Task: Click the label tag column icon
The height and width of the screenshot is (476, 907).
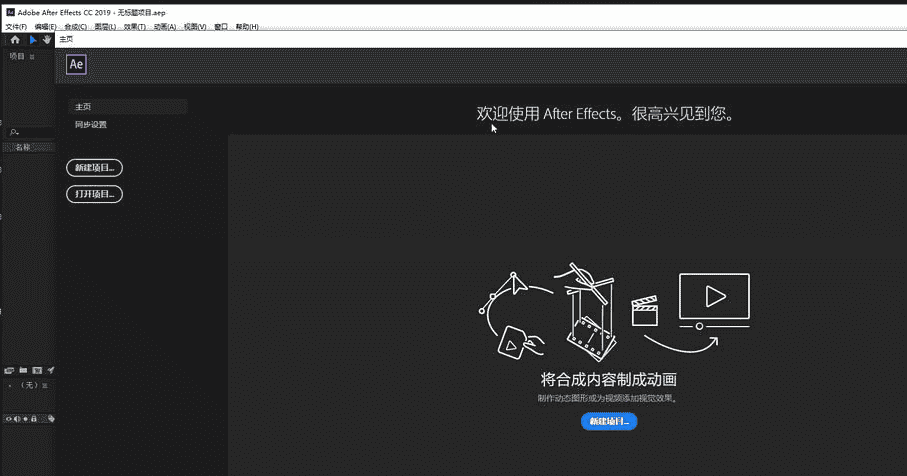Action: (x=51, y=419)
